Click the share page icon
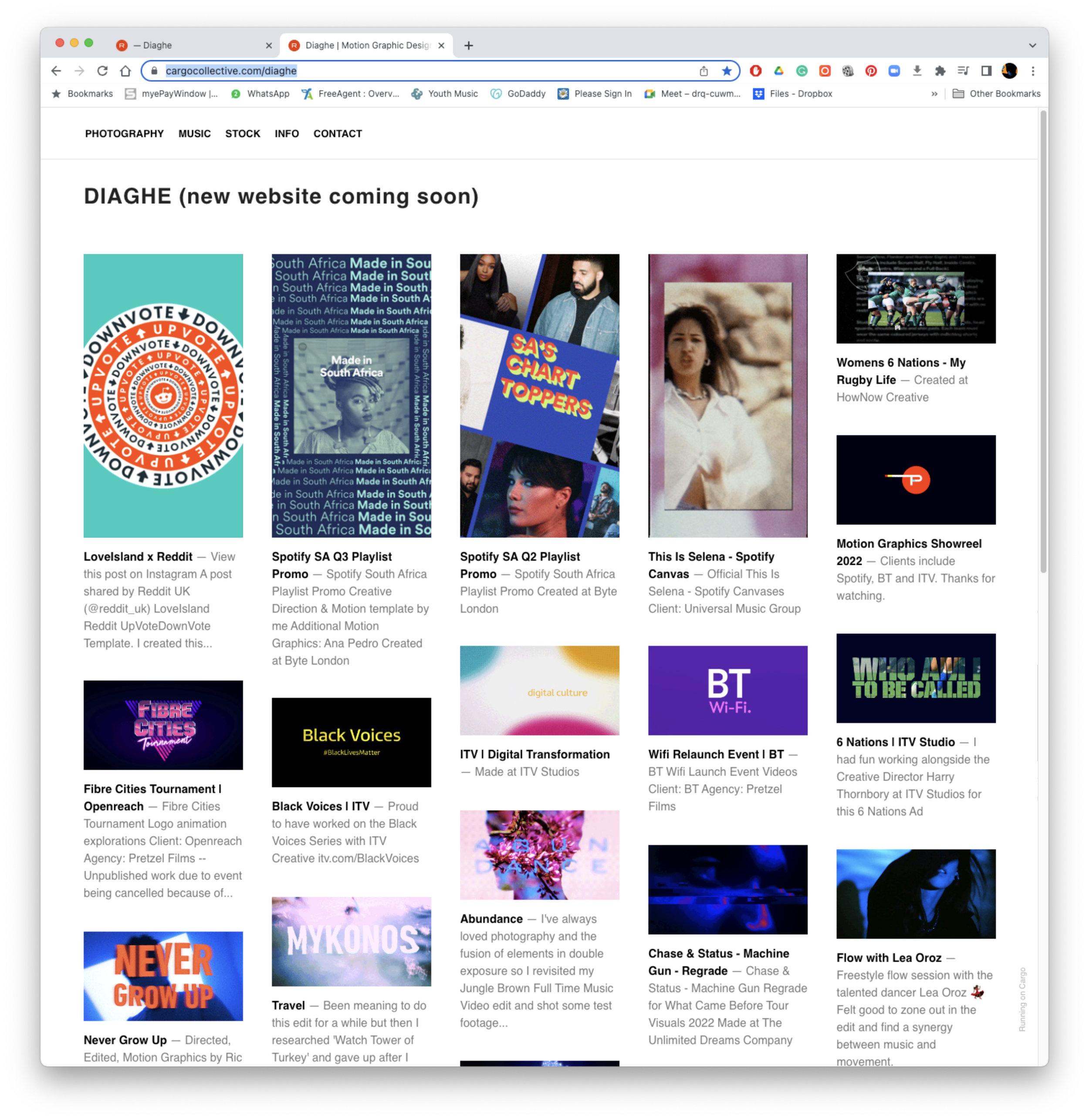 click(703, 71)
